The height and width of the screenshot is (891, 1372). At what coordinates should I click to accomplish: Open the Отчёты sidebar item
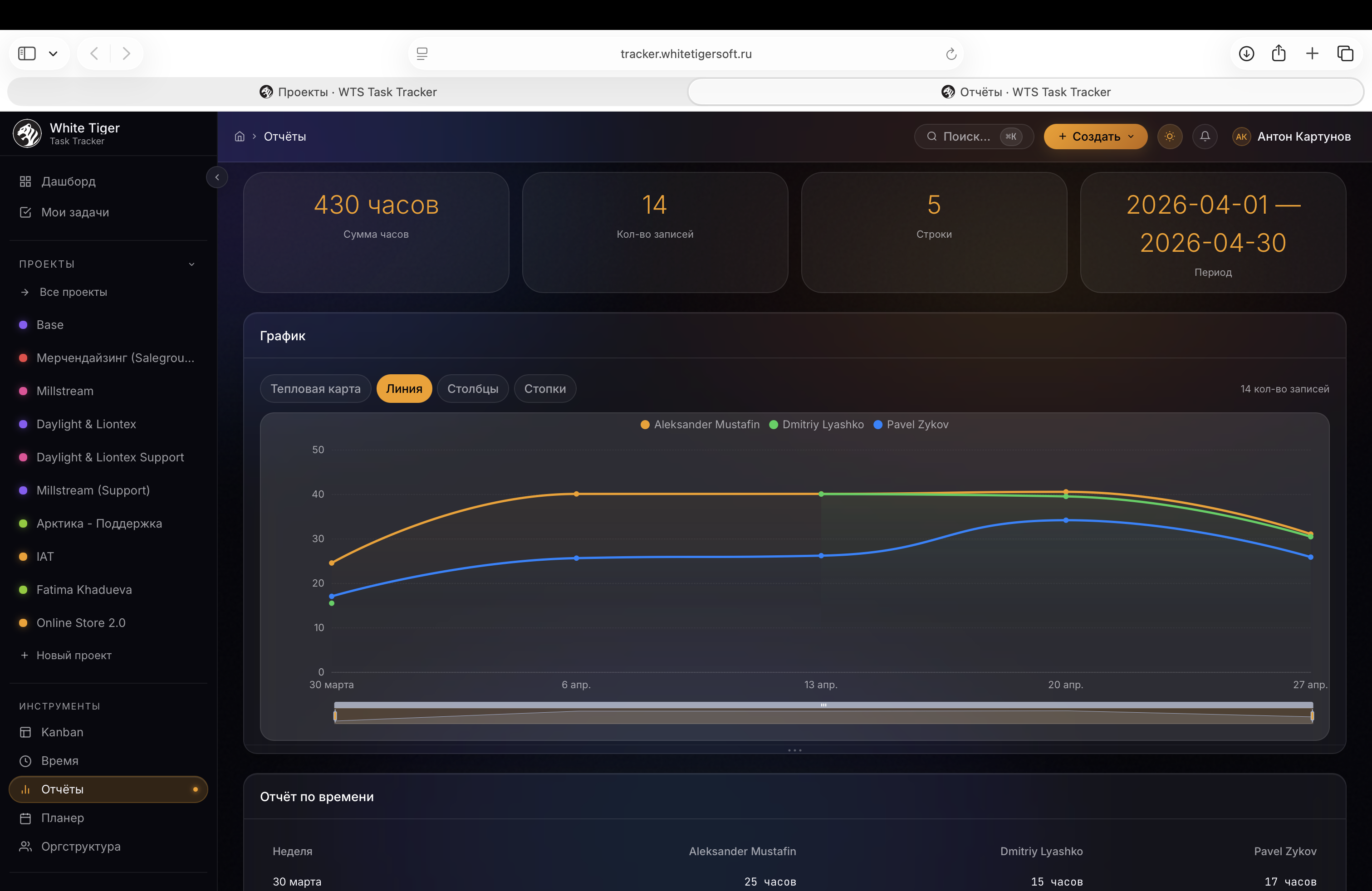(108, 789)
